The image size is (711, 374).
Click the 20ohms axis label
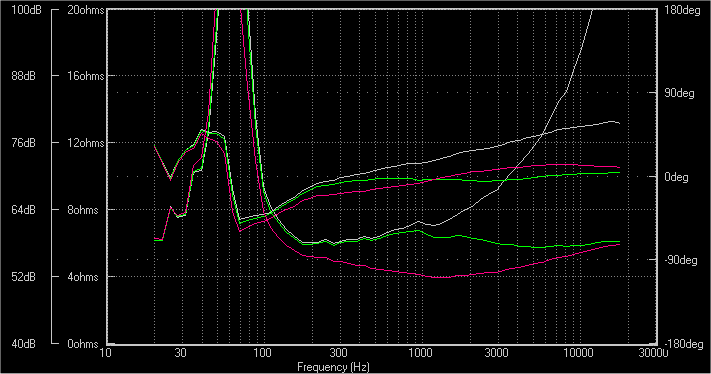click(x=86, y=10)
